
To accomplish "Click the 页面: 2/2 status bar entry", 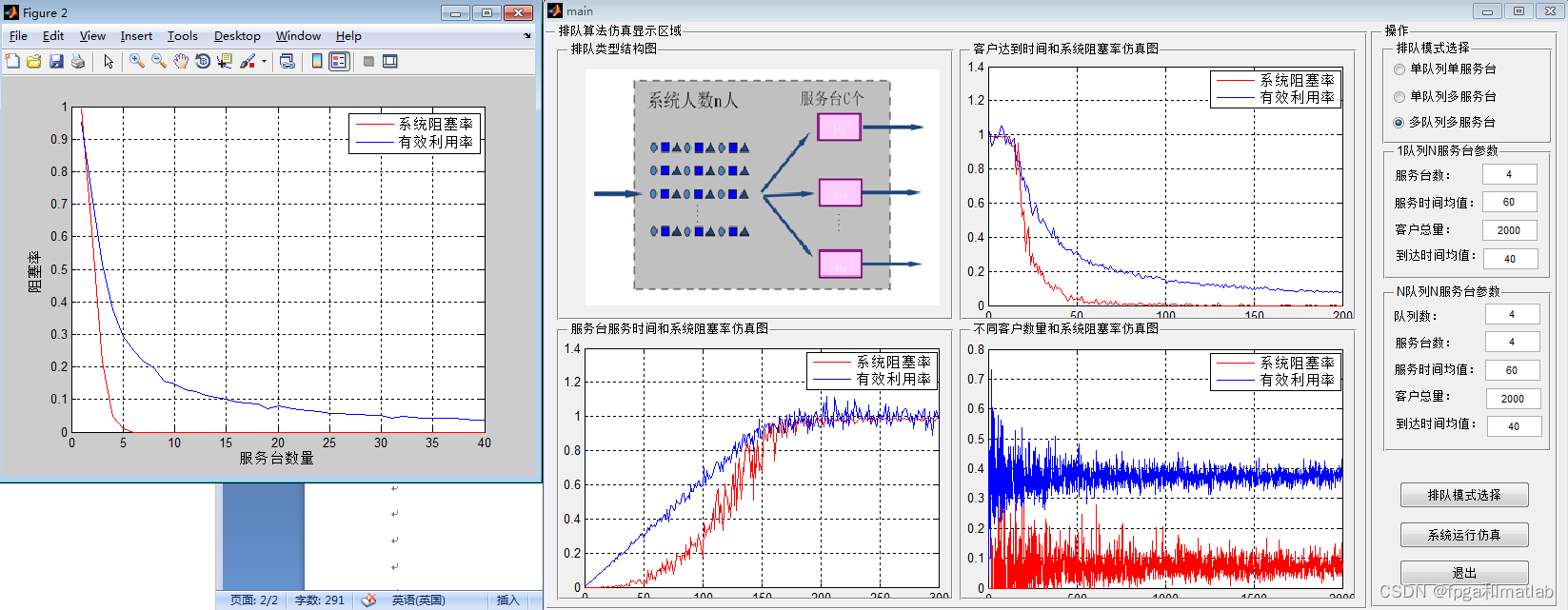I will click(x=254, y=600).
